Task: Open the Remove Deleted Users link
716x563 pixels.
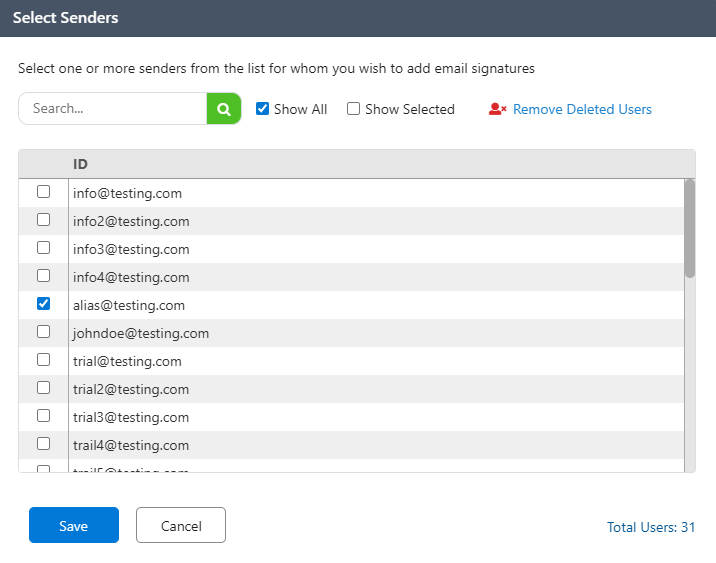Action: pos(582,109)
